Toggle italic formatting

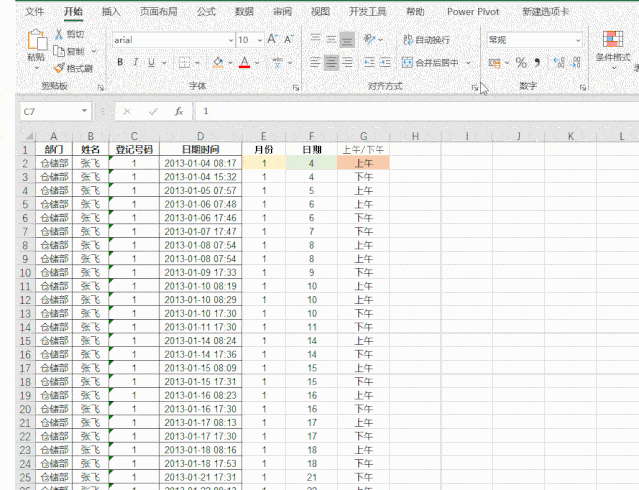click(136, 62)
